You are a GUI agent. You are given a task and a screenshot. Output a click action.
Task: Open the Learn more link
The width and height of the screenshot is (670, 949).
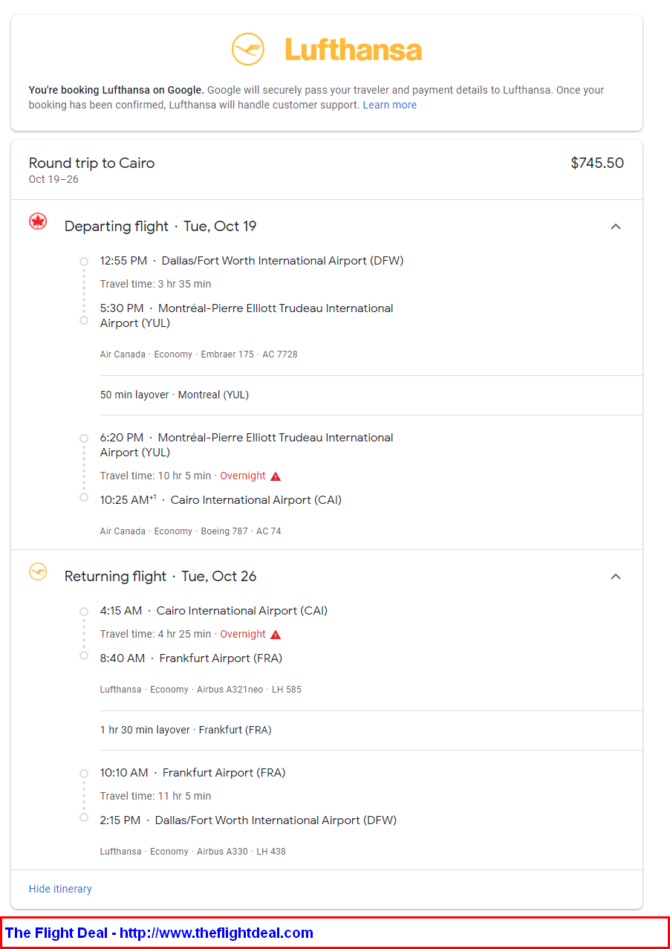[390, 105]
